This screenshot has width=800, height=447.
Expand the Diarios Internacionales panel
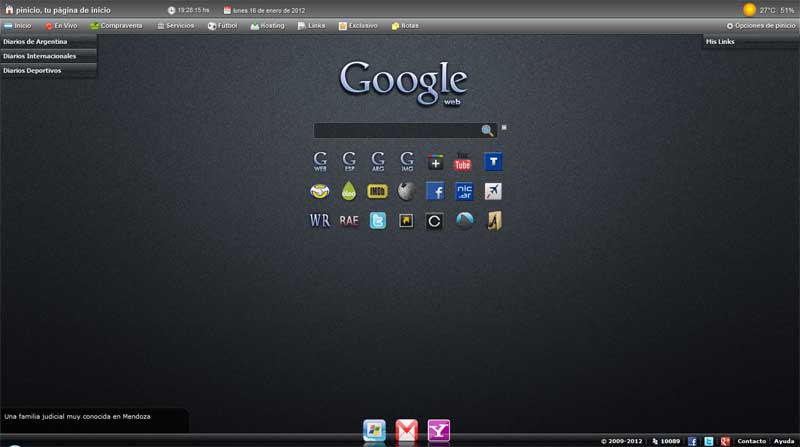(48, 56)
